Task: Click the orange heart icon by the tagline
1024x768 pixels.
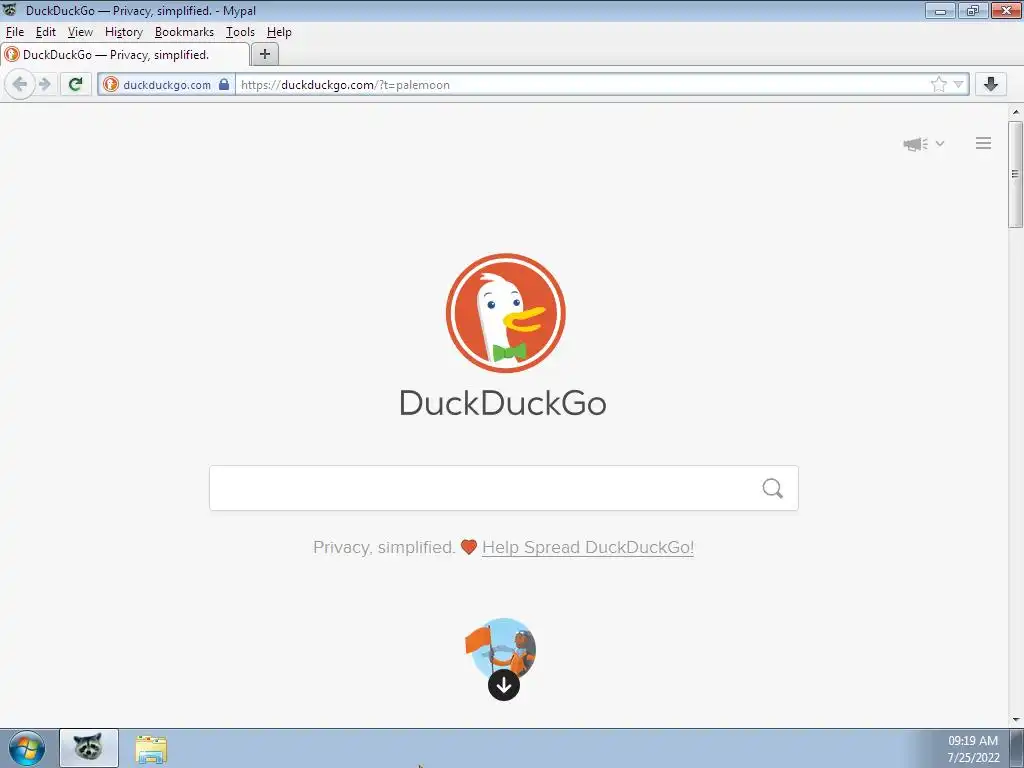Action: (x=469, y=547)
